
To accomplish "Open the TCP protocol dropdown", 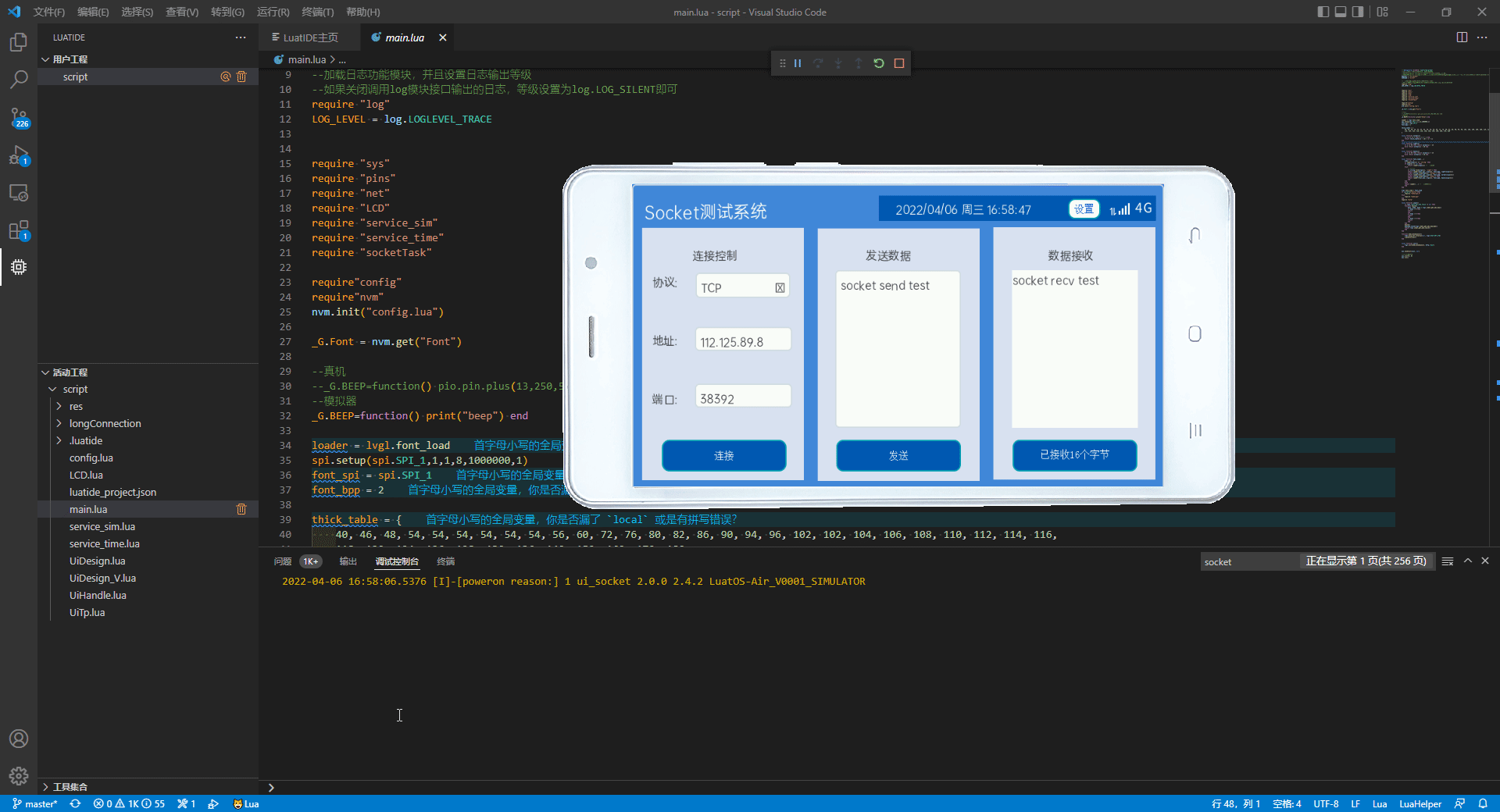I will pyautogui.click(x=742, y=287).
